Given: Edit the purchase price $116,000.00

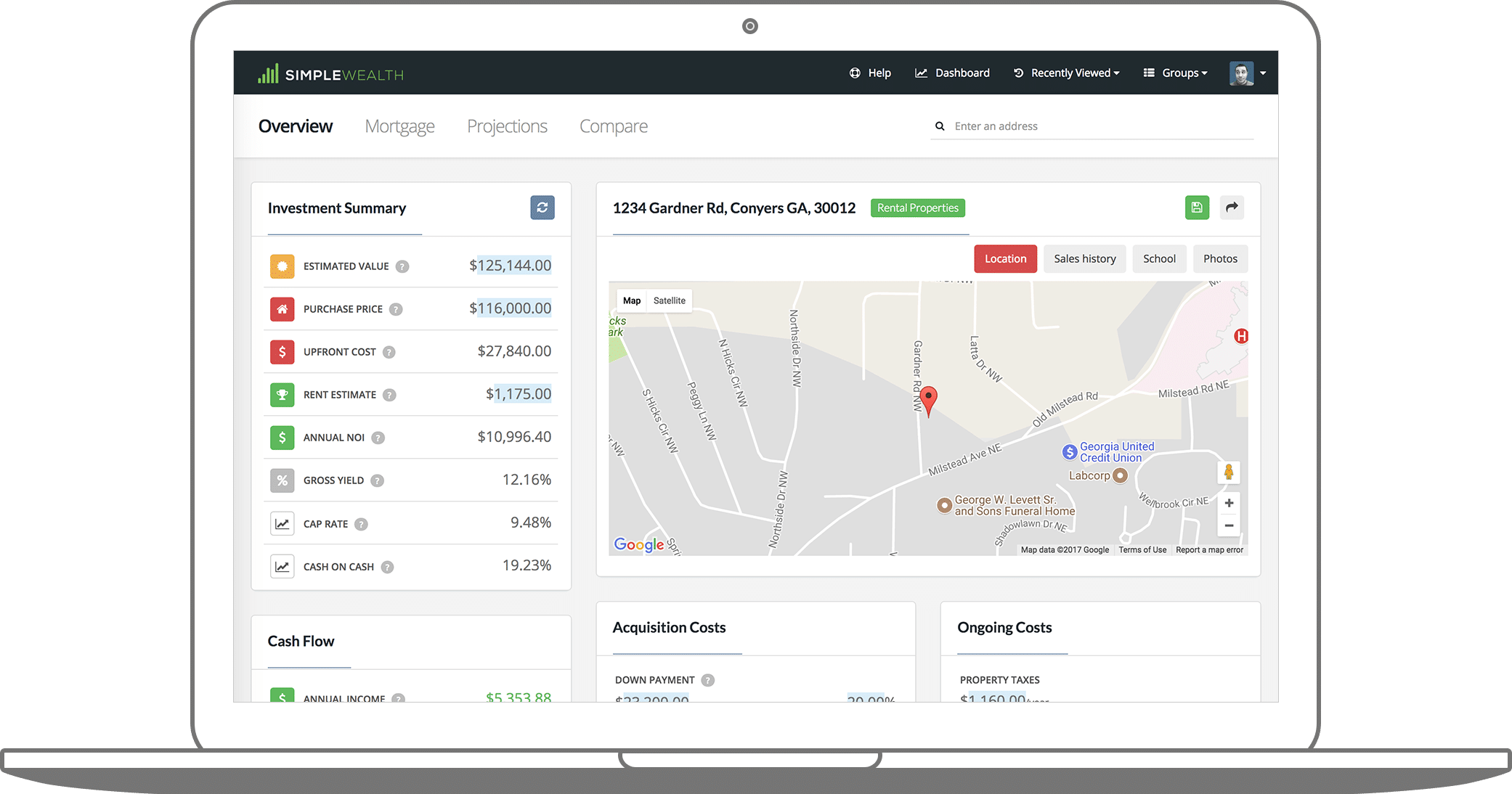Looking at the screenshot, I should pyautogui.click(x=514, y=308).
